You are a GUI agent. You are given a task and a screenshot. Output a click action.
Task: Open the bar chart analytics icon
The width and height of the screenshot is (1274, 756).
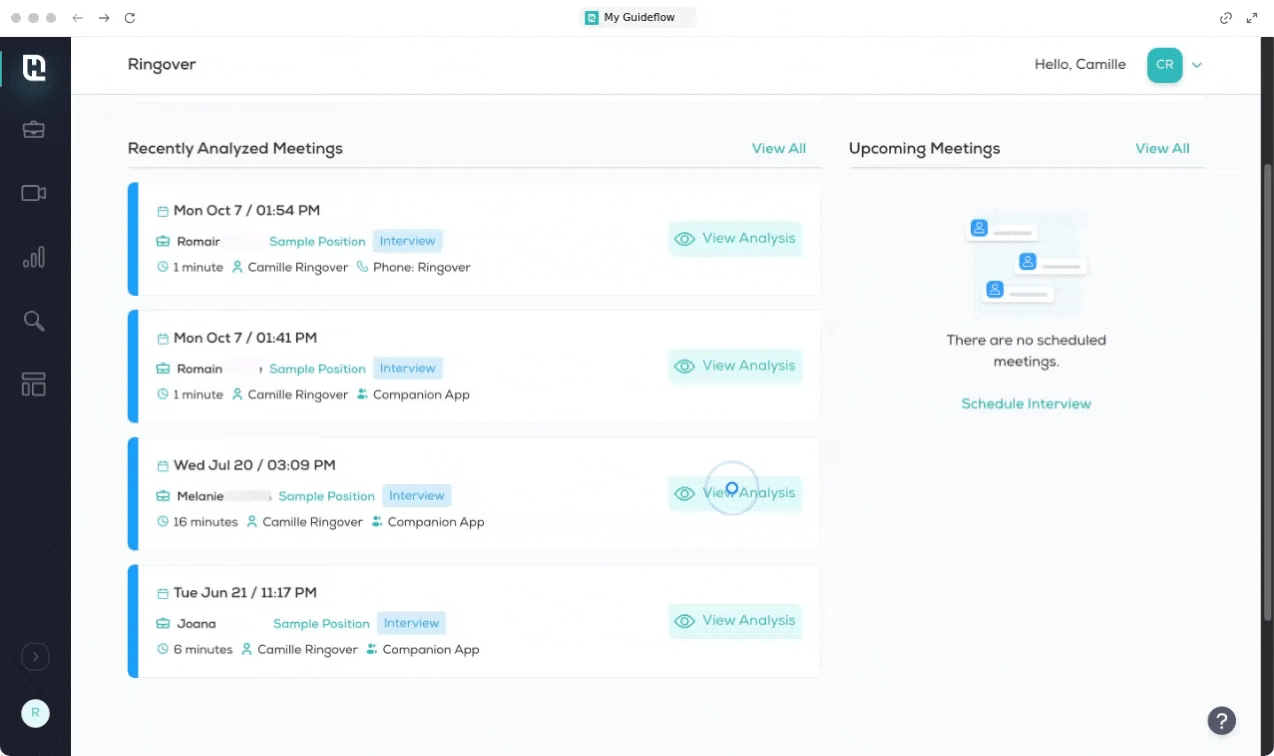34,258
